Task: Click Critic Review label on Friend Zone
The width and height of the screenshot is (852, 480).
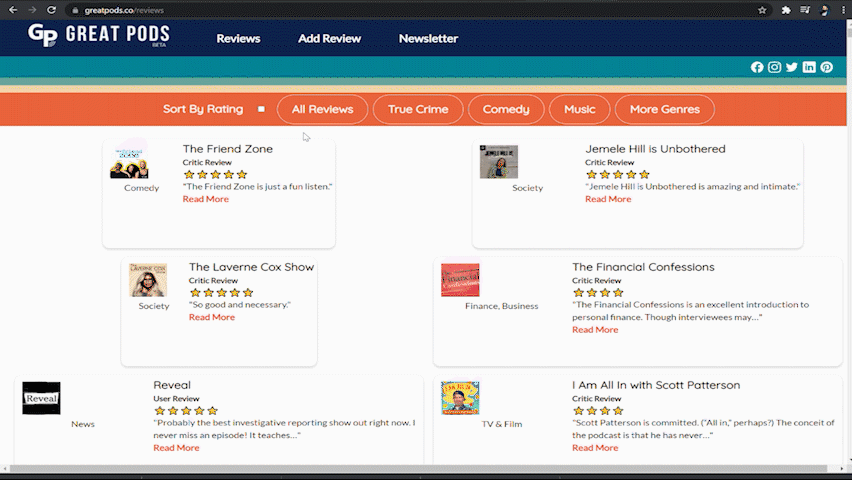Action: [207, 163]
